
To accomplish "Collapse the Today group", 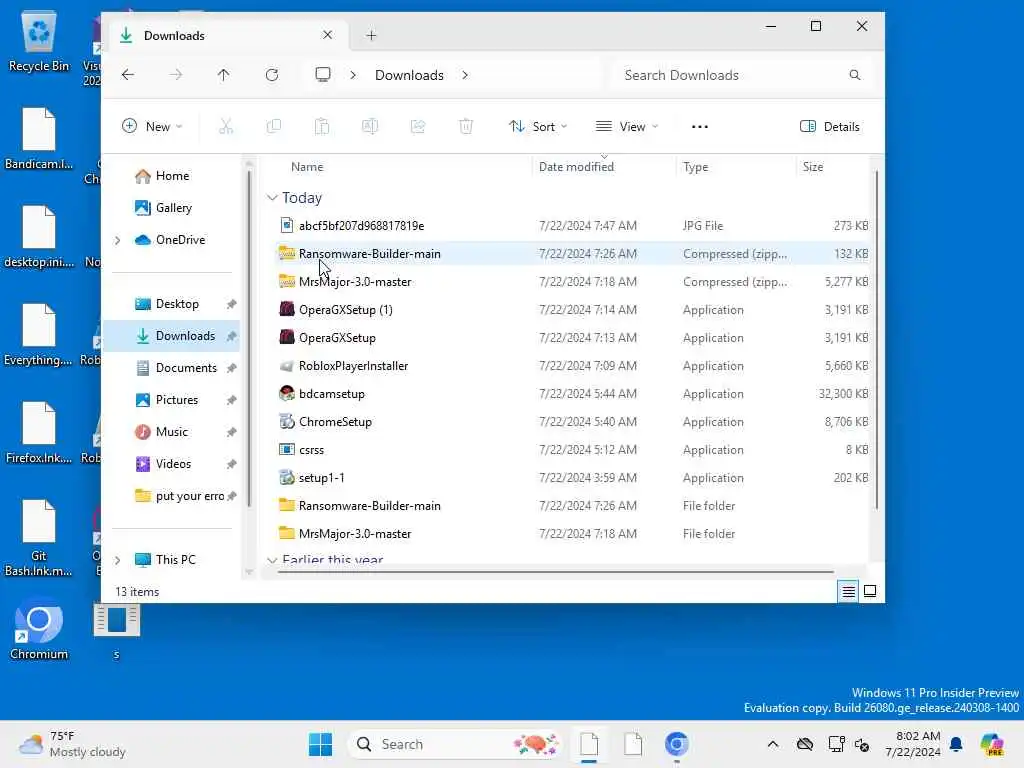I will point(272,198).
